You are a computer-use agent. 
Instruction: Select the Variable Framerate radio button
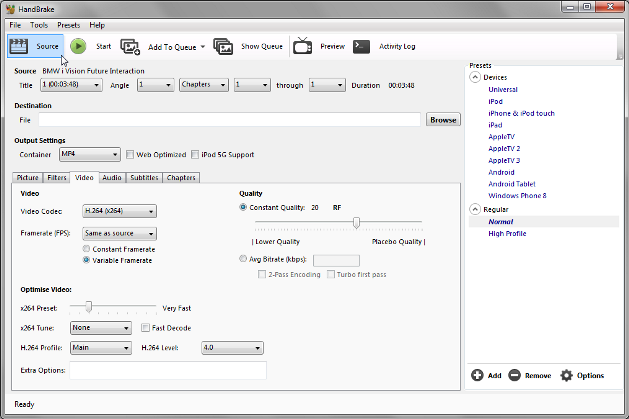86,260
